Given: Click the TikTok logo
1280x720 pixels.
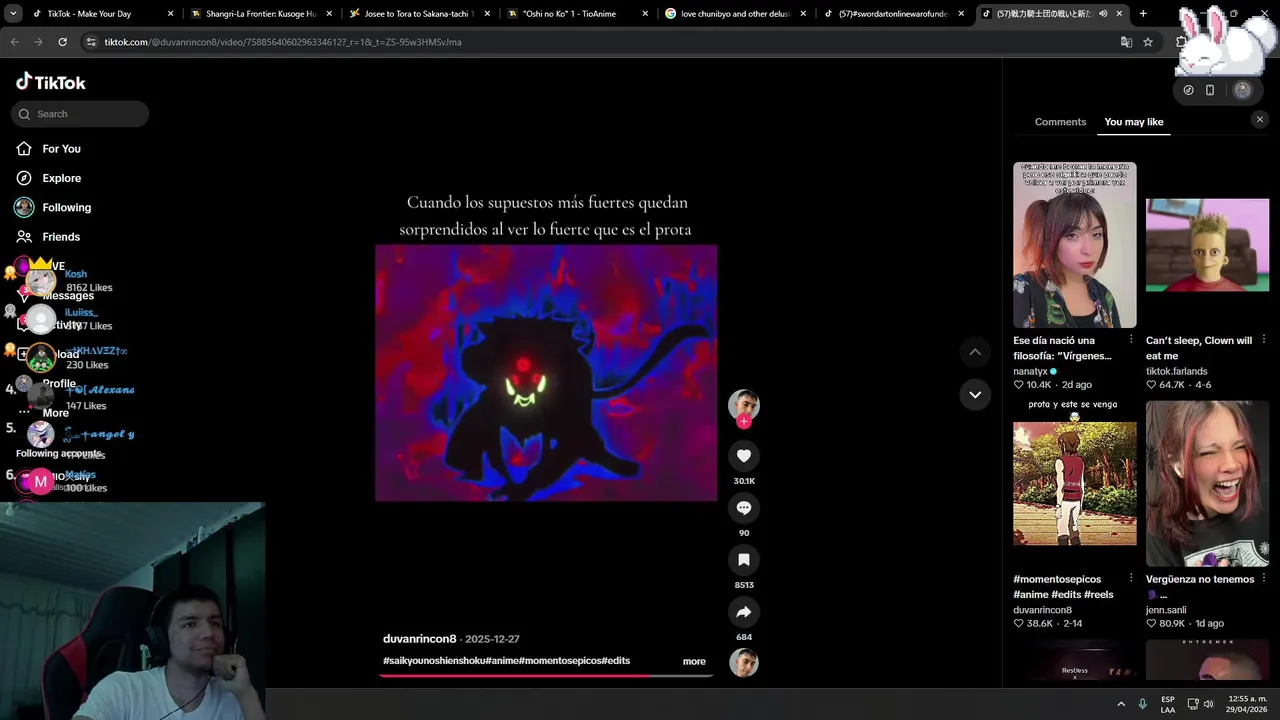Looking at the screenshot, I should pos(51,82).
